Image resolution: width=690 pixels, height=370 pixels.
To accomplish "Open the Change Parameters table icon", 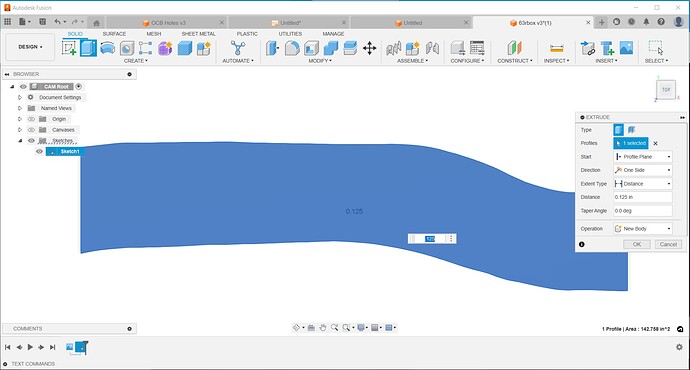I will (x=477, y=48).
